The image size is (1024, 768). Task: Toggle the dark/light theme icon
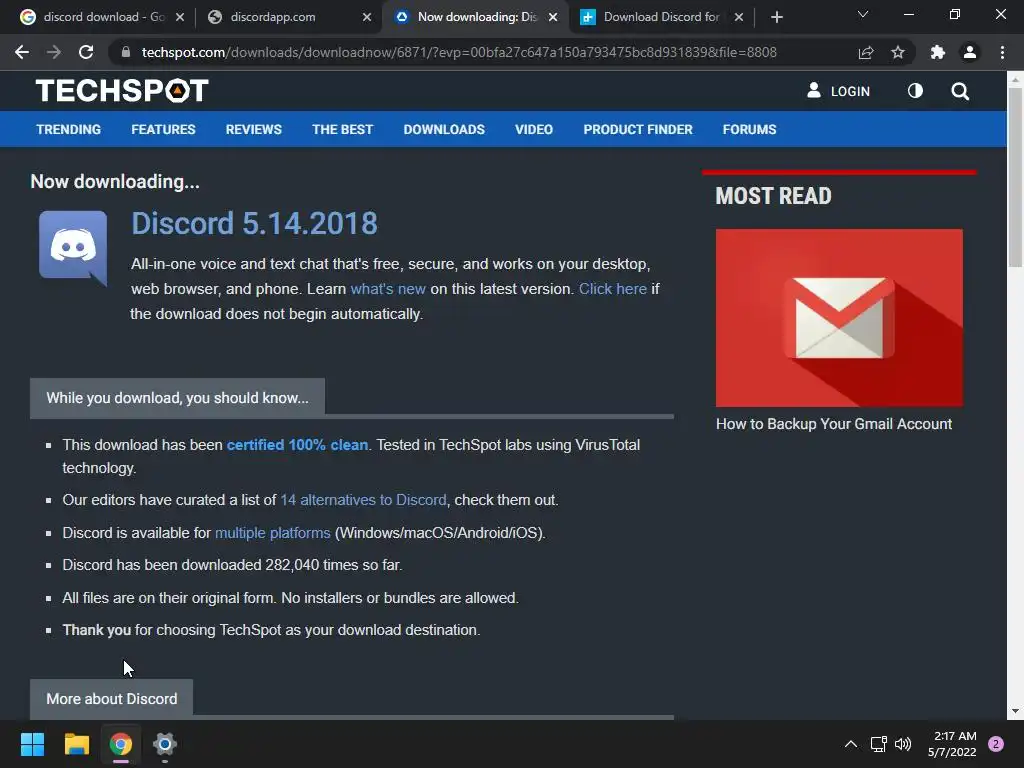tap(915, 91)
